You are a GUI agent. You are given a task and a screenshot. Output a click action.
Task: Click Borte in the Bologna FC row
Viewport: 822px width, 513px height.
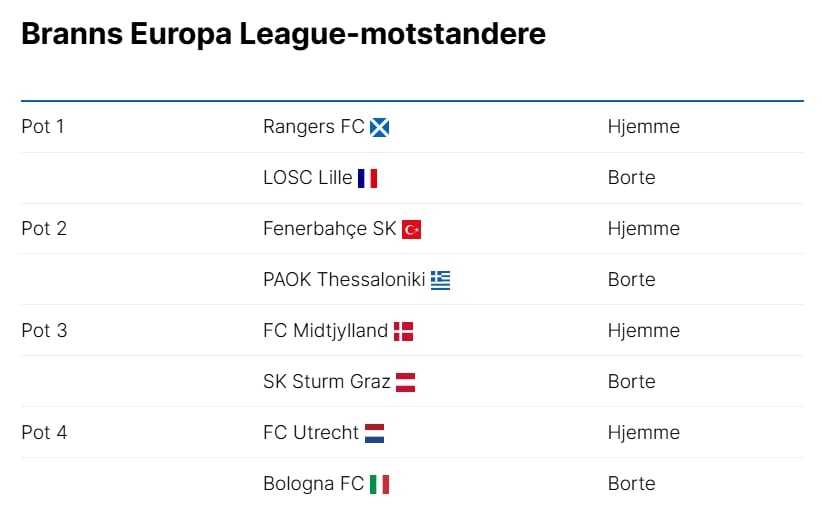[x=631, y=484]
